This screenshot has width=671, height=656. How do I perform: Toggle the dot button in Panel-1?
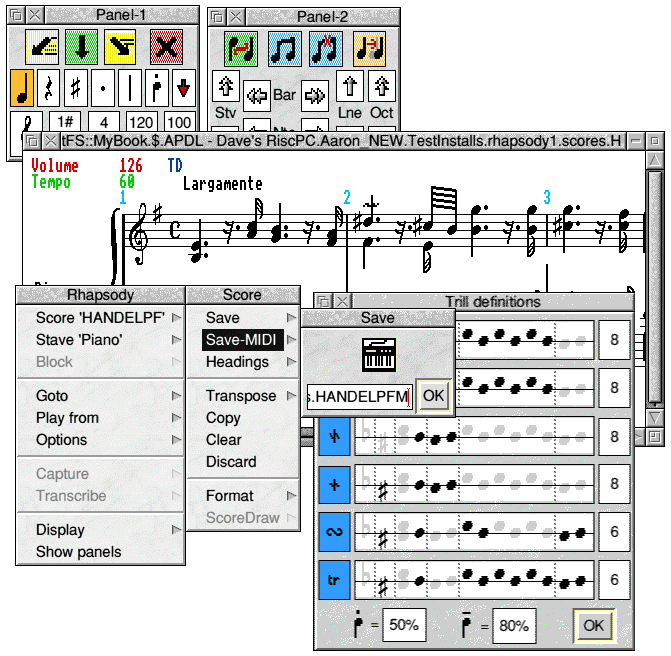103,88
